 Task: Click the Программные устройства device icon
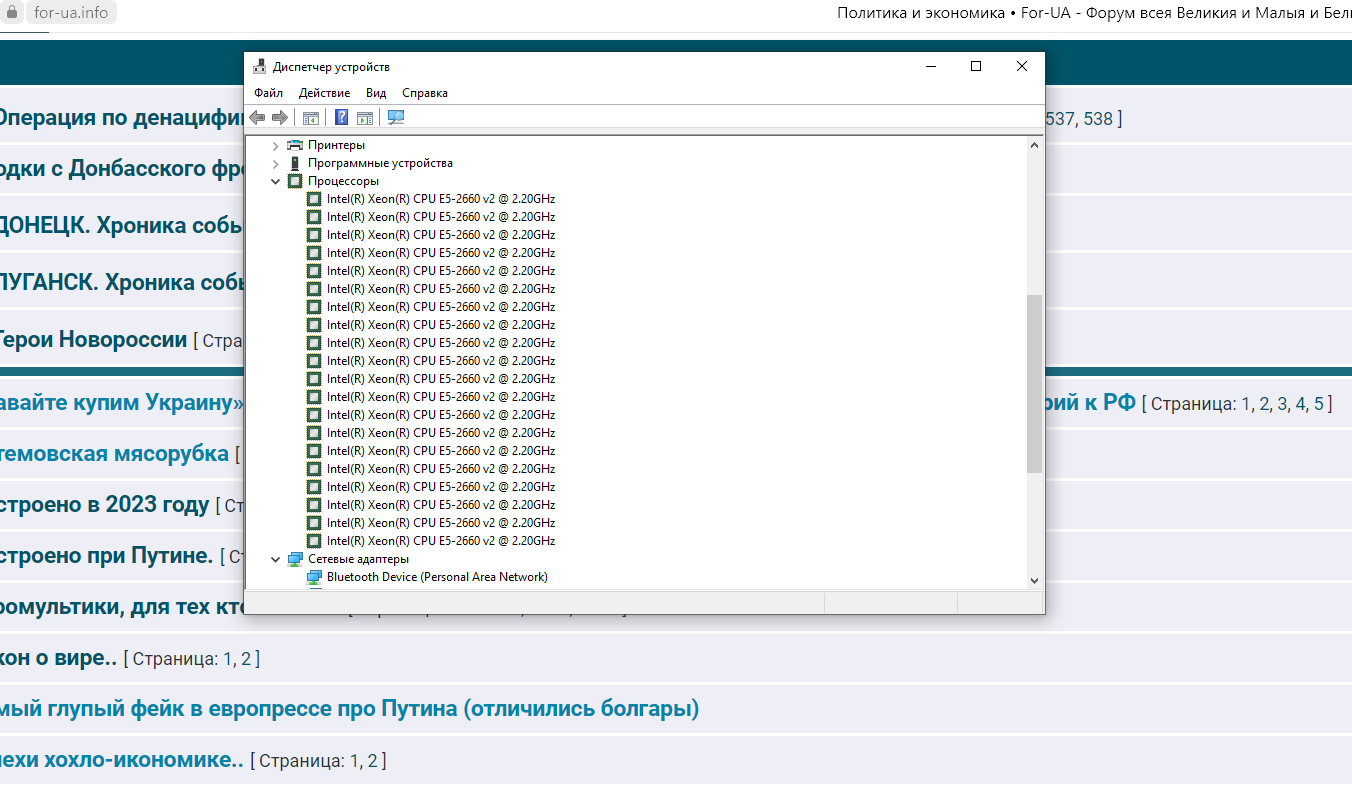coord(295,163)
